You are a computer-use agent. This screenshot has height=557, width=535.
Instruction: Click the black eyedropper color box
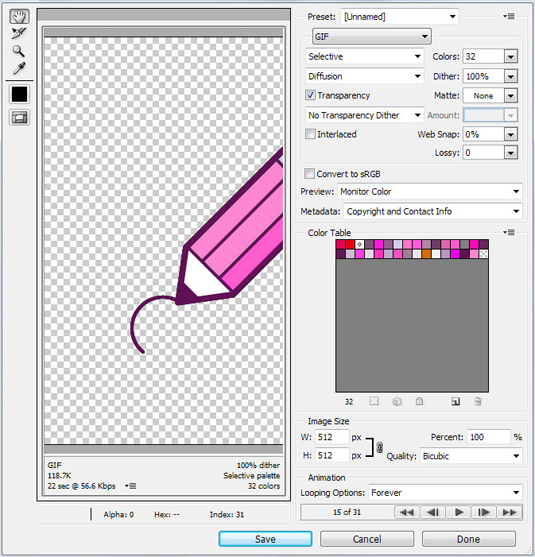19,94
